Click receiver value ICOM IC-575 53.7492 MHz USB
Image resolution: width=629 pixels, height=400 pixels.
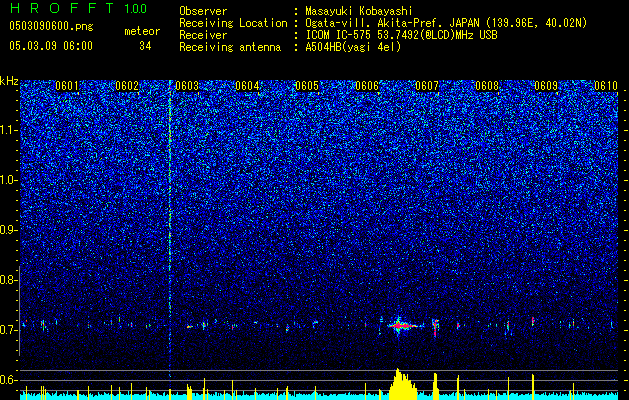[x=401, y=35]
